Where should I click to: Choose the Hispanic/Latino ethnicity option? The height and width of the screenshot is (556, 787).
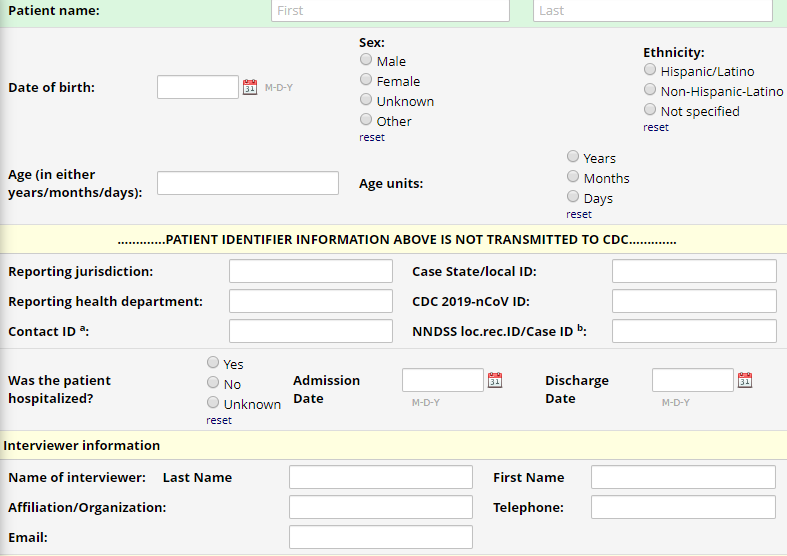coord(650,70)
